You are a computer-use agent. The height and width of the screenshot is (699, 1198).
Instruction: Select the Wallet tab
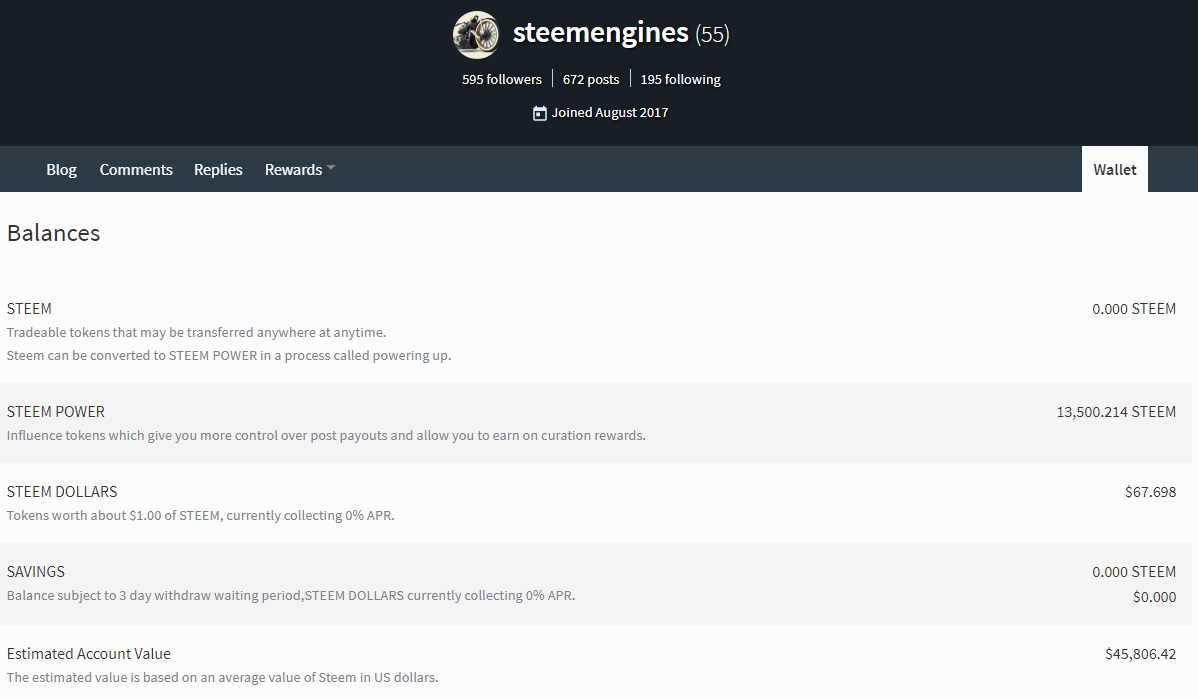(x=1115, y=170)
